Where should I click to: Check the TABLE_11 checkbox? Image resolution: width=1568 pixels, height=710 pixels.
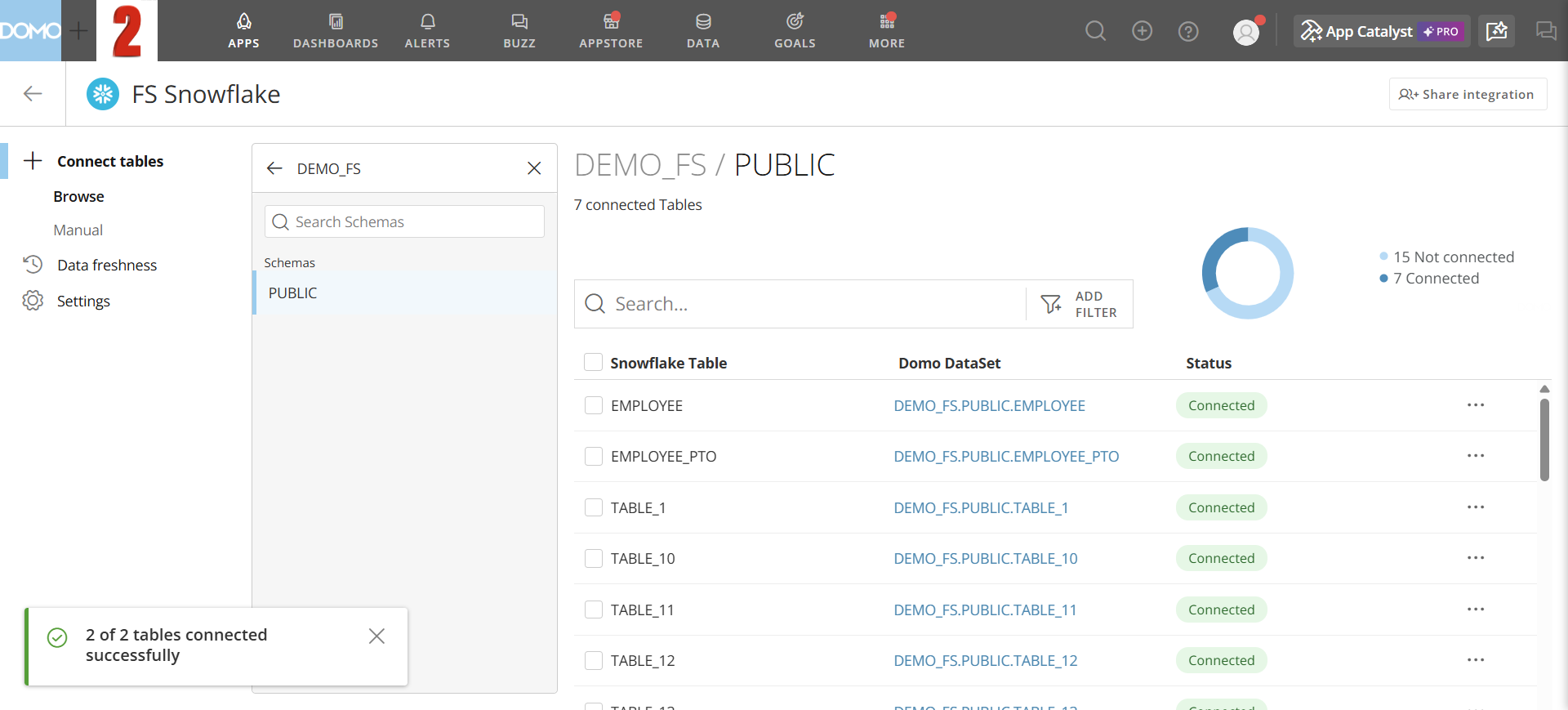(x=594, y=610)
